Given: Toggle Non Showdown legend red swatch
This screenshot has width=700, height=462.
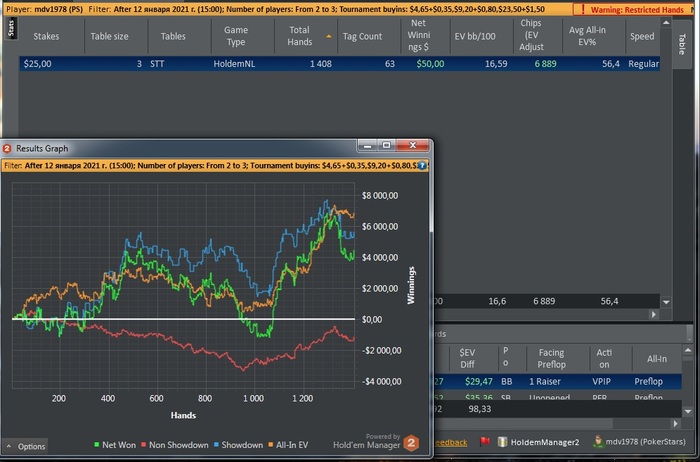Looking at the screenshot, I should (143, 445).
